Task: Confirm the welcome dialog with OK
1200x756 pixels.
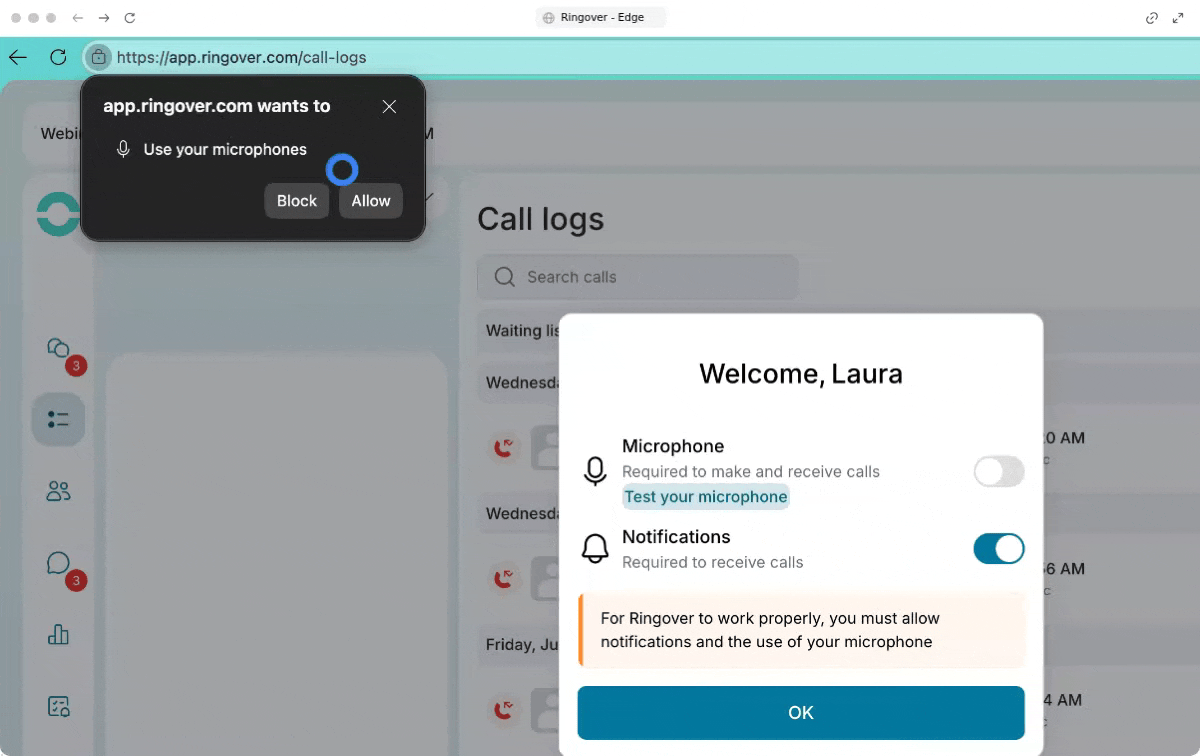Action: tap(801, 713)
